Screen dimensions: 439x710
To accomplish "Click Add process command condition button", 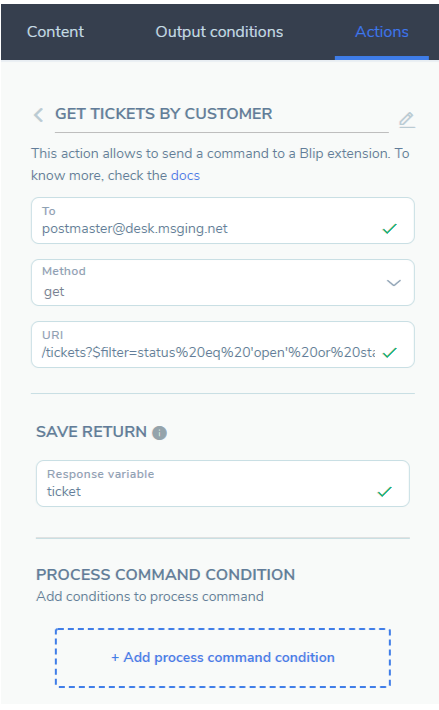I will (223, 657).
